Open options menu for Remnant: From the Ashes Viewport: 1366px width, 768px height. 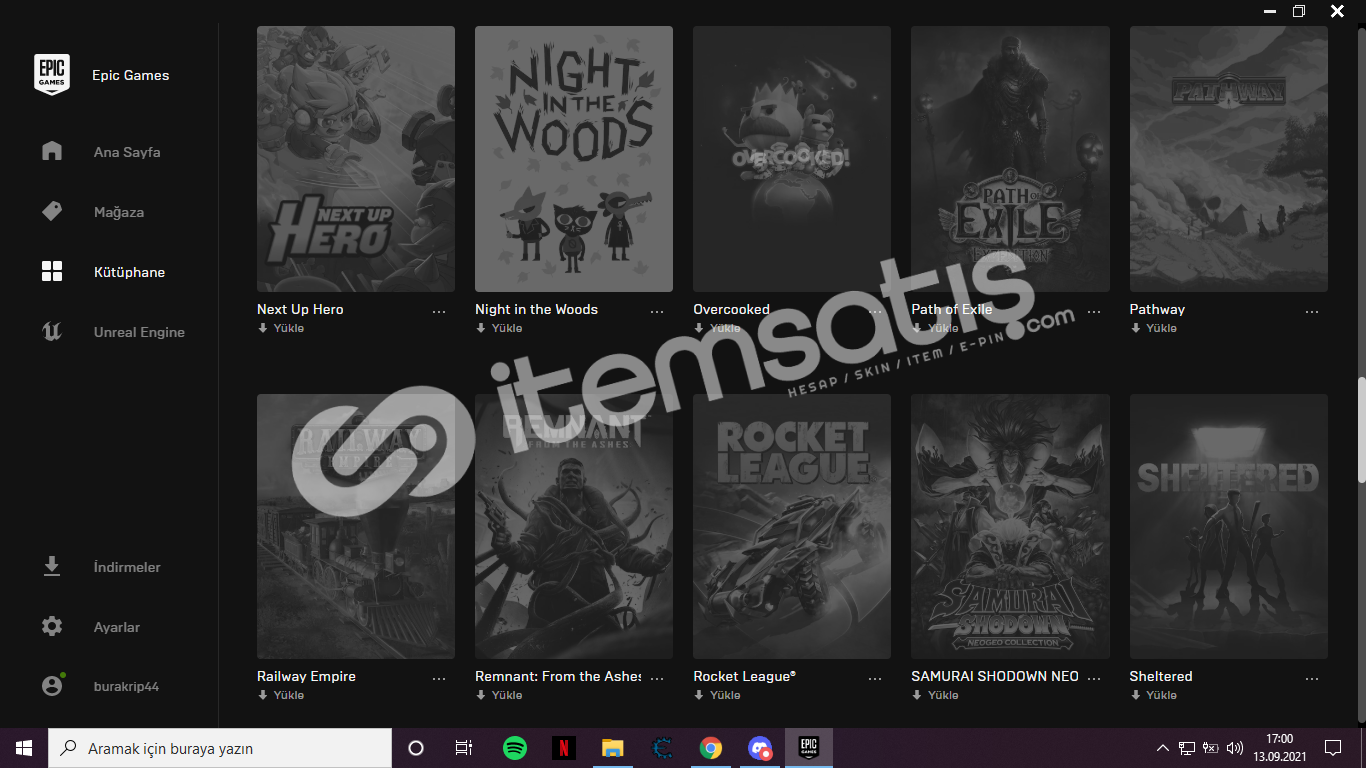tap(657, 678)
